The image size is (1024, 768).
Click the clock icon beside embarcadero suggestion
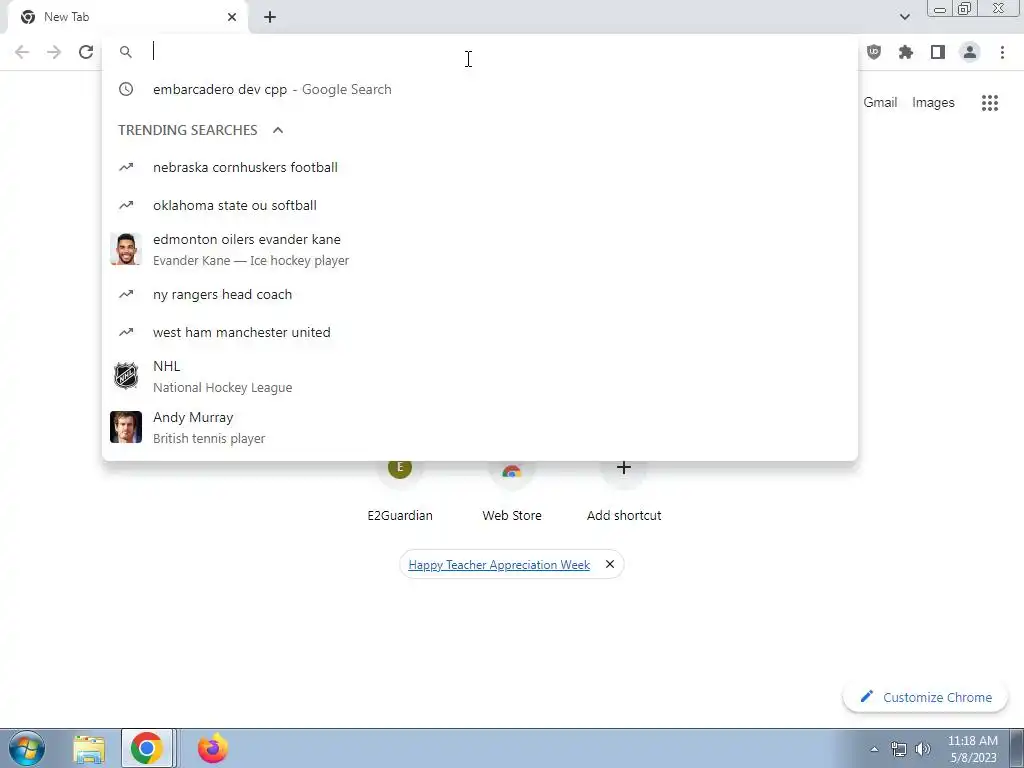point(126,89)
